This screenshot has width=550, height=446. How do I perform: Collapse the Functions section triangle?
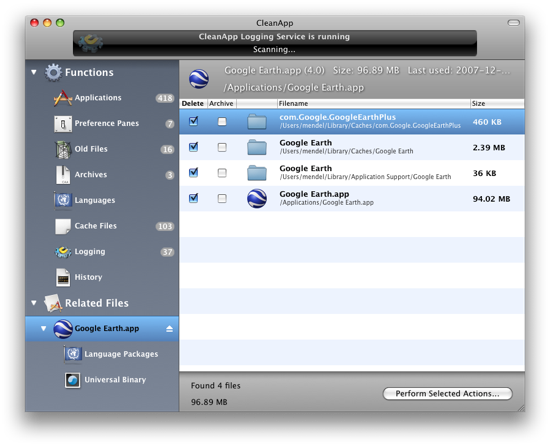click(34, 72)
